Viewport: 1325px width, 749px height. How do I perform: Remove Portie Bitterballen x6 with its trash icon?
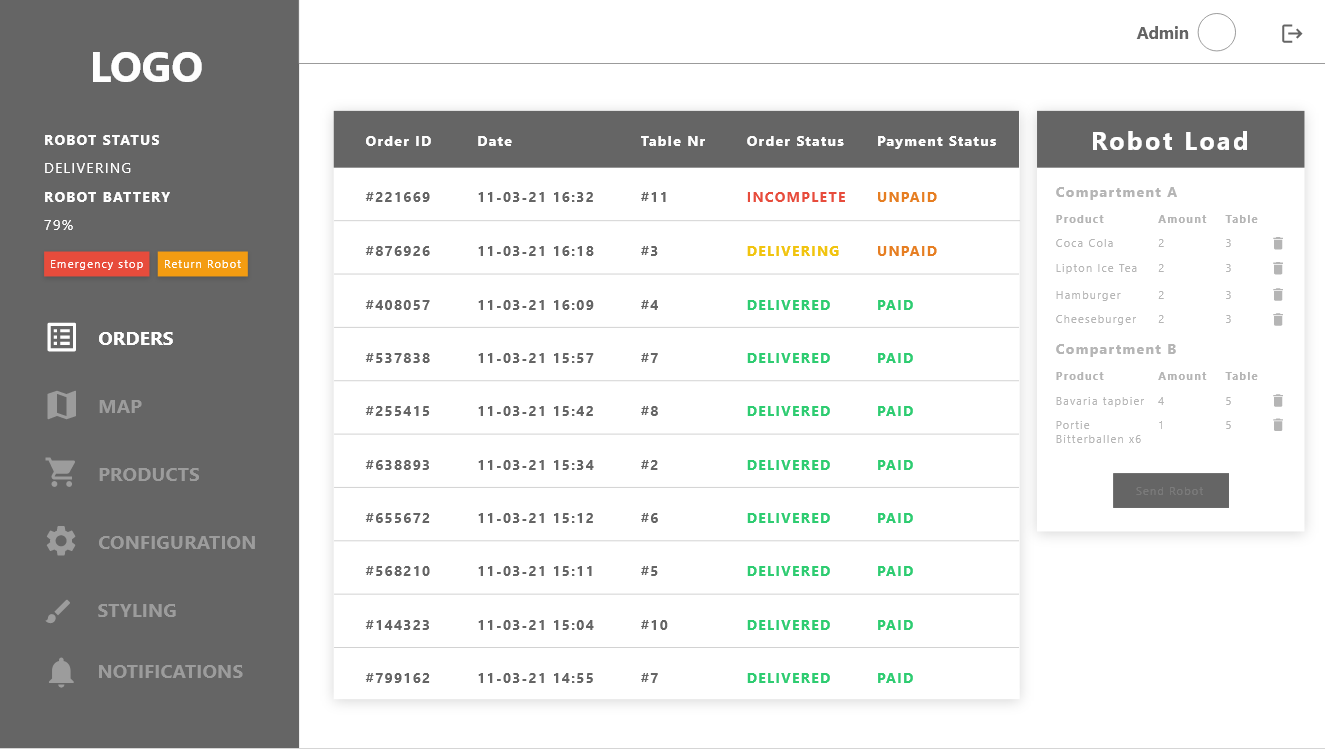[x=1278, y=425]
